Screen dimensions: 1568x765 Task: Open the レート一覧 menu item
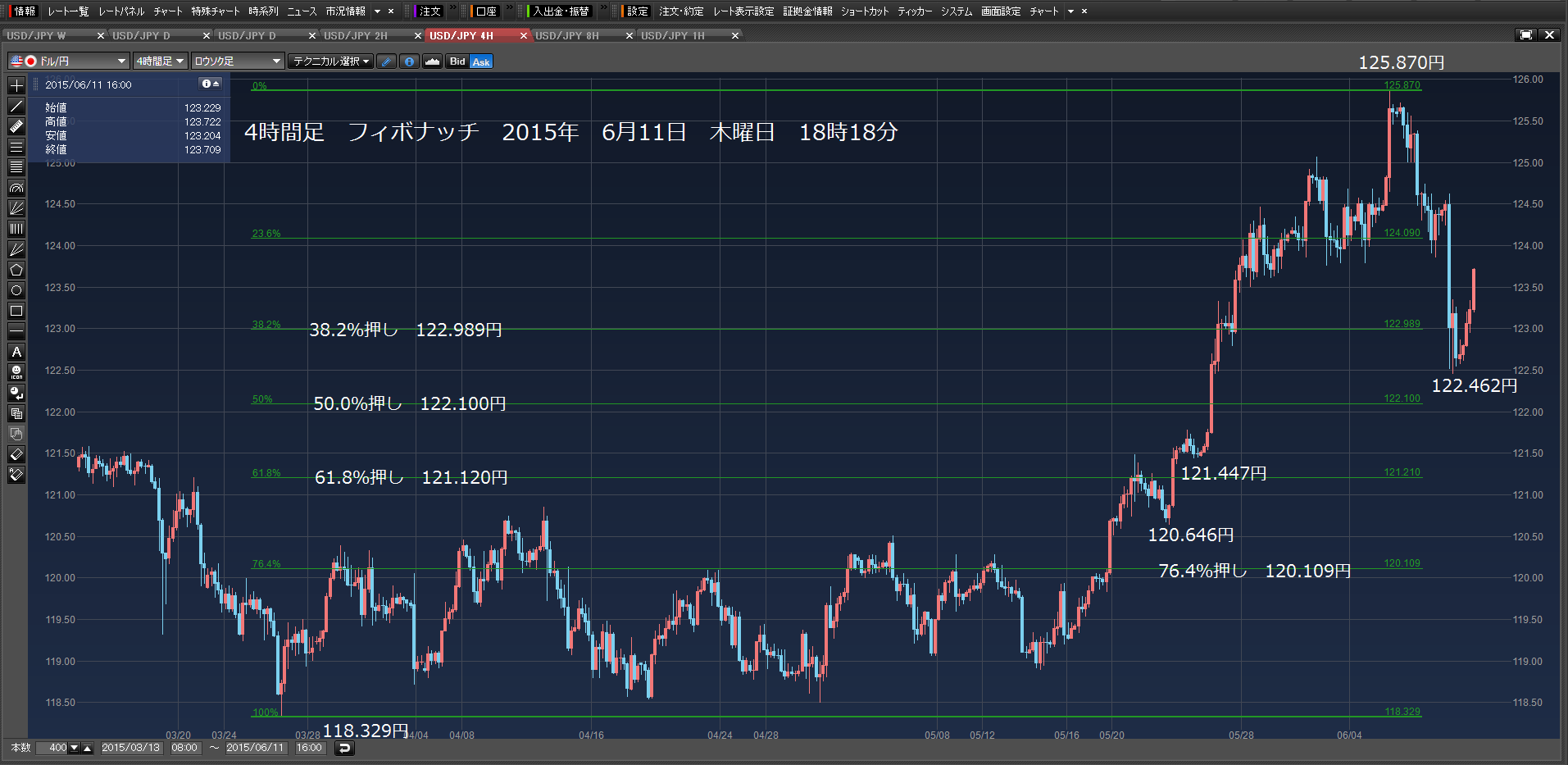pyautogui.click(x=68, y=11)
